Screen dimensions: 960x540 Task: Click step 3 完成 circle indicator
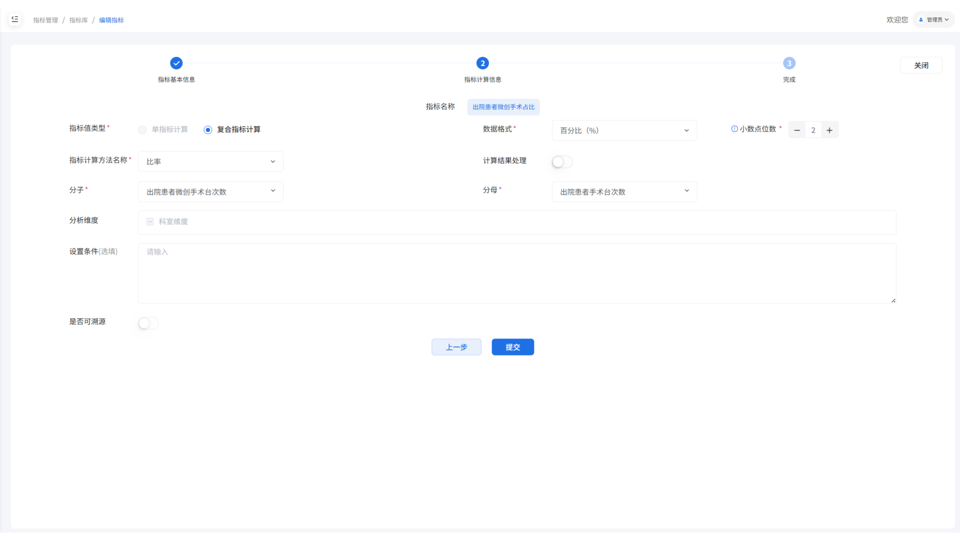789,63
